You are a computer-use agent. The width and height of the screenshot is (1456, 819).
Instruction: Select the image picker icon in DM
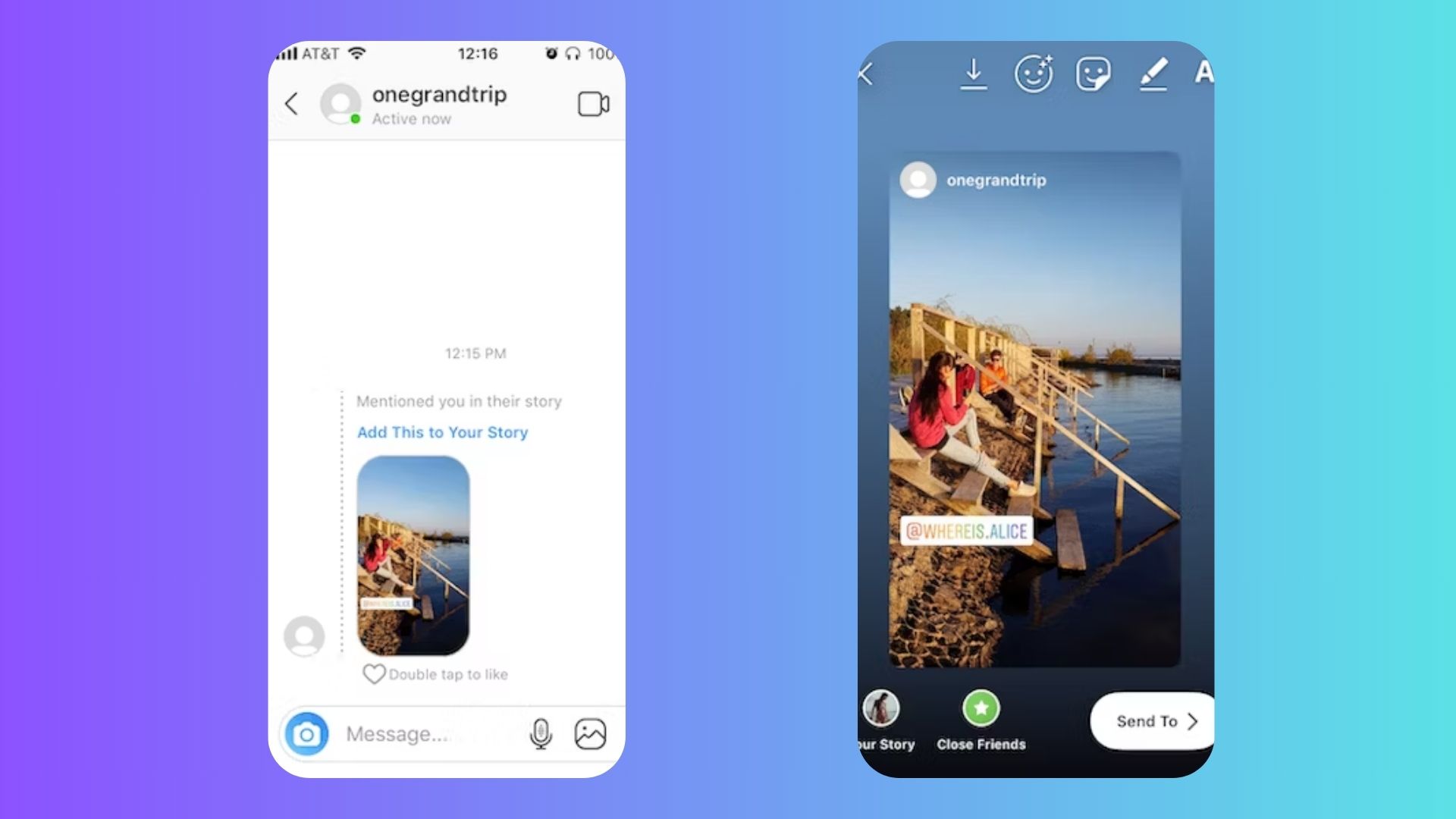tap(589, 733)
